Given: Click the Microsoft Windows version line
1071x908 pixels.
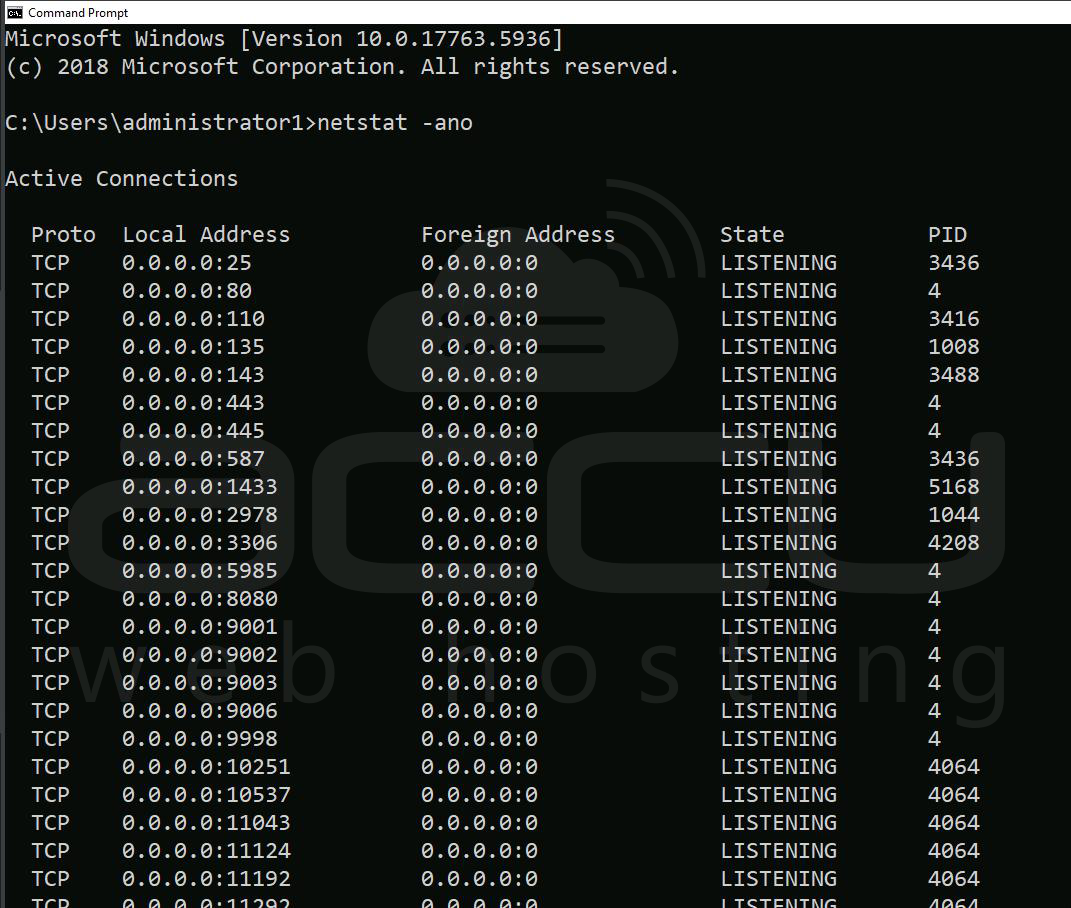Looking at the screenshot, I should point(284,39).
